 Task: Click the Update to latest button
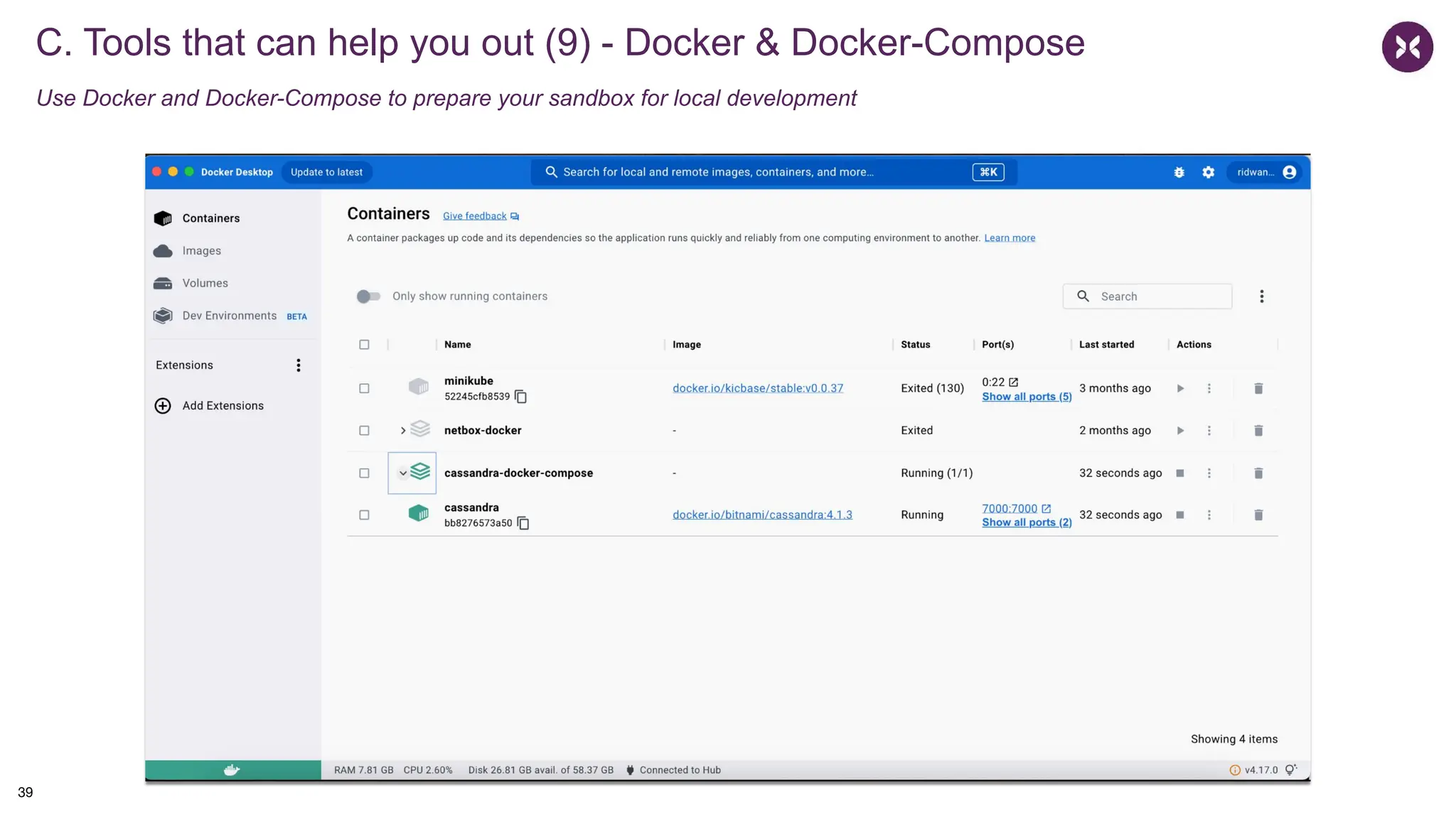pyautogui.click(x=326, y=172)
